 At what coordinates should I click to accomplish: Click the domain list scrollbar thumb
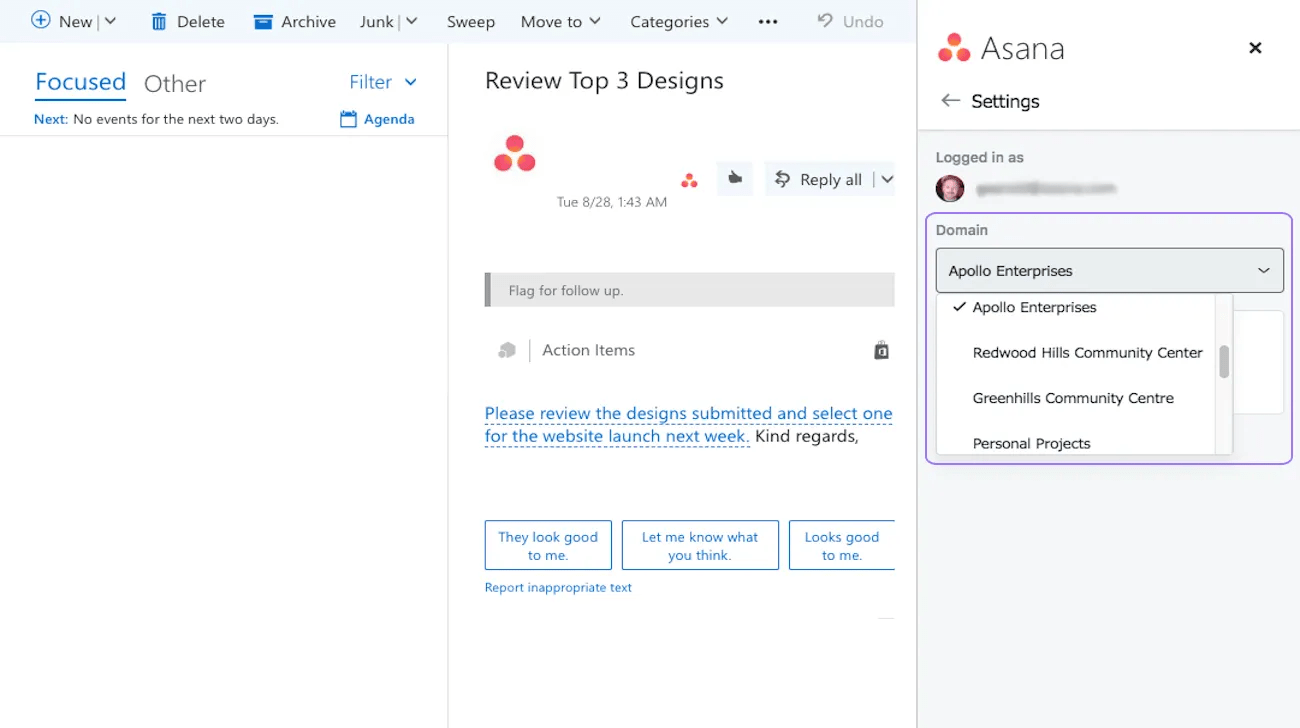click(1224, 362)
